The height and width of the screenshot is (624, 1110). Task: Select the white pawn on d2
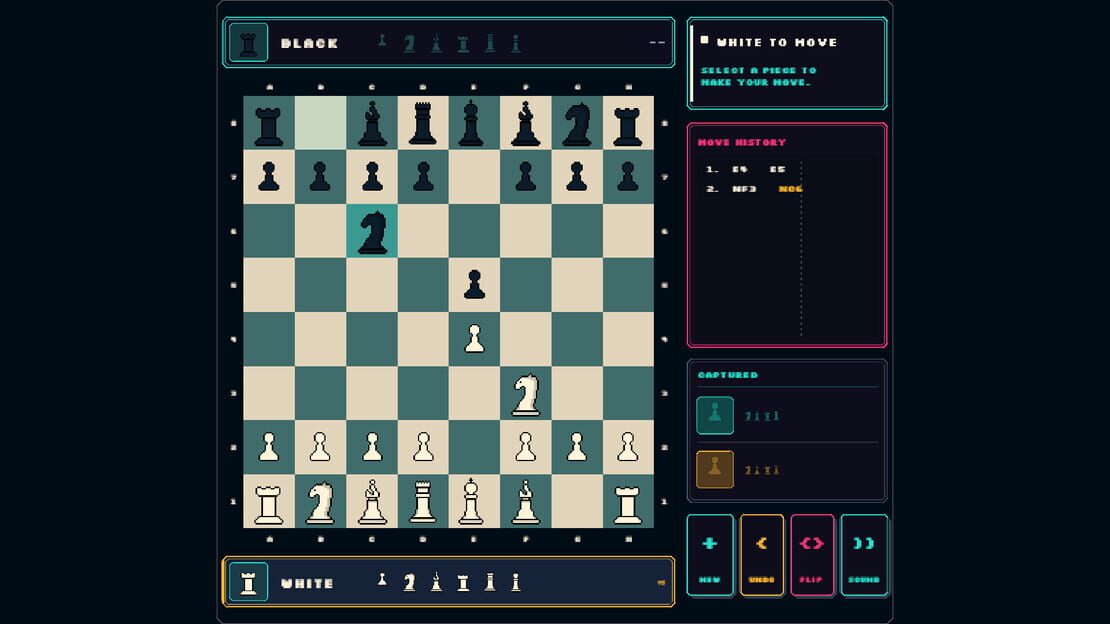[x=423, y=448]
